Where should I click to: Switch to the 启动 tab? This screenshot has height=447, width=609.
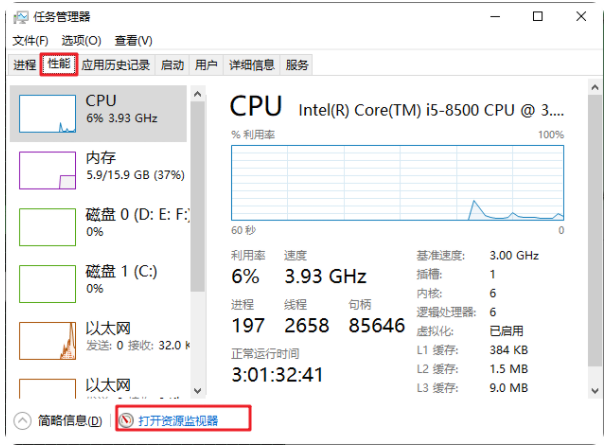click(172, 65)
